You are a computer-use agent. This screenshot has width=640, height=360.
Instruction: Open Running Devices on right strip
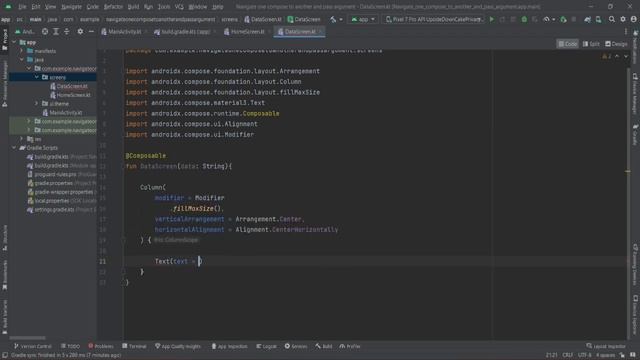[x=635, y=264]
